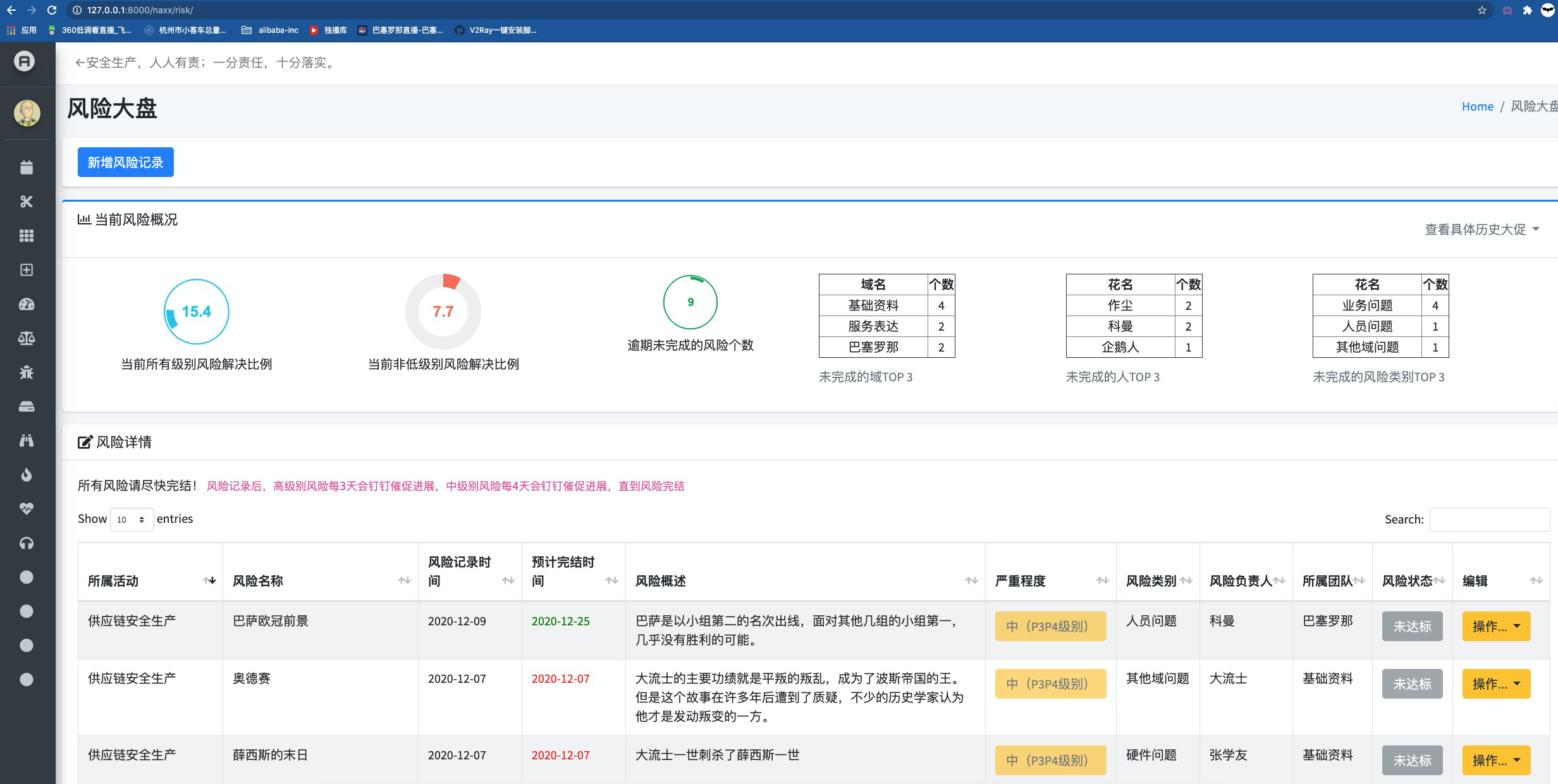Click the browser forward arrow
The height and width of the screenshot is (784, 1558).
pos(32,10)
